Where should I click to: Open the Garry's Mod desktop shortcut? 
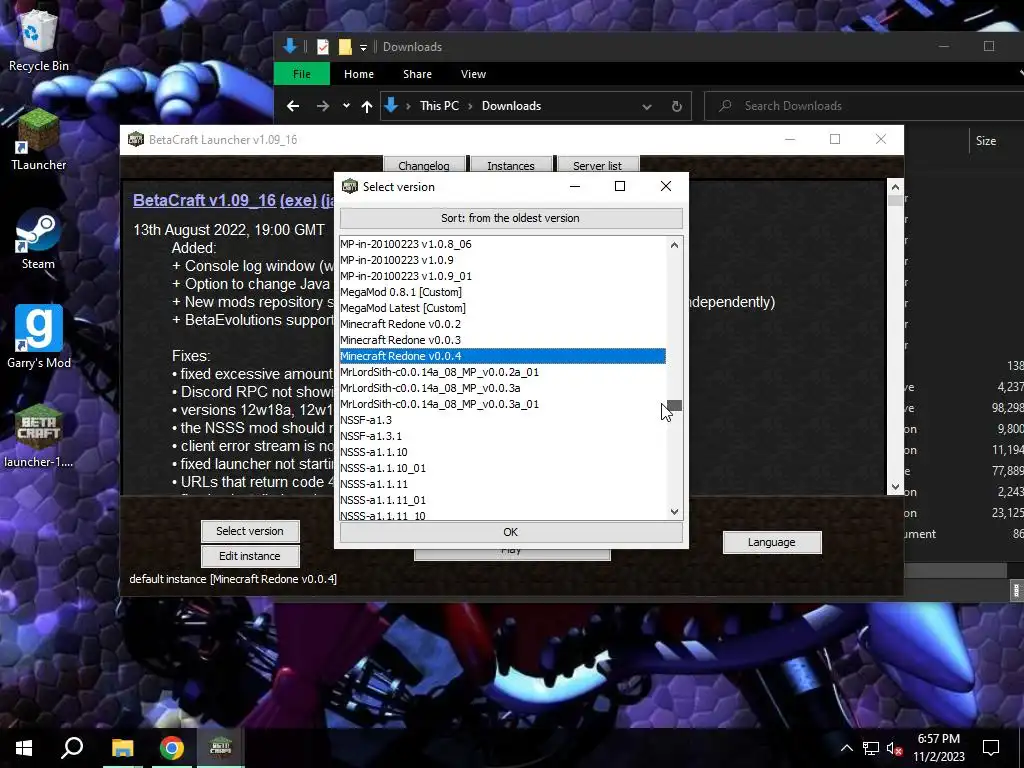tap(39, 338)
